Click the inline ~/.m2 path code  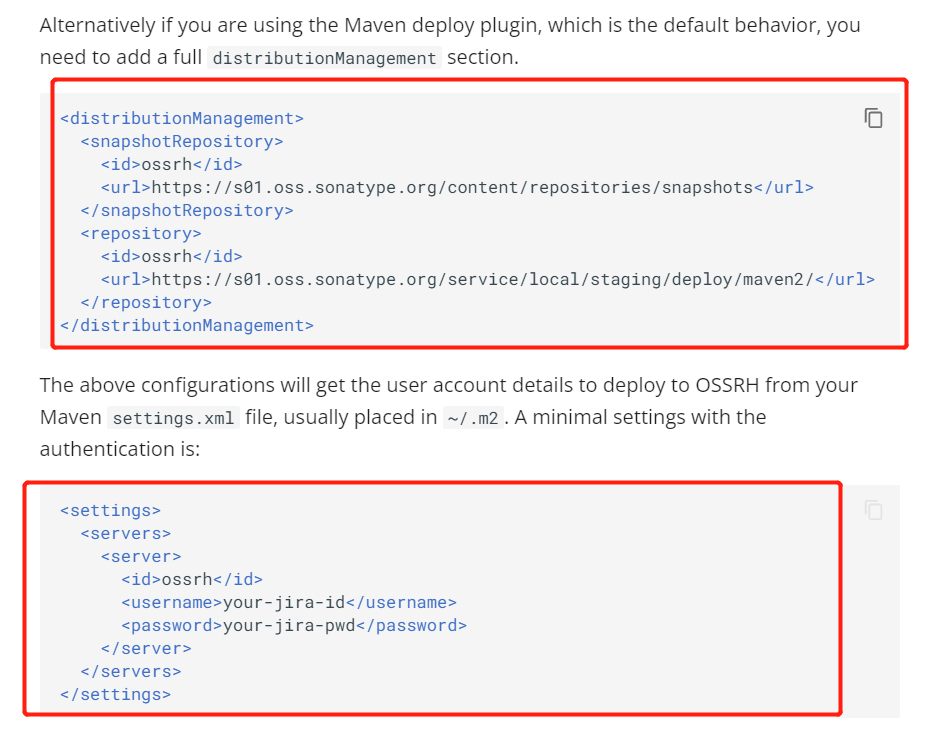click(473, 418)
